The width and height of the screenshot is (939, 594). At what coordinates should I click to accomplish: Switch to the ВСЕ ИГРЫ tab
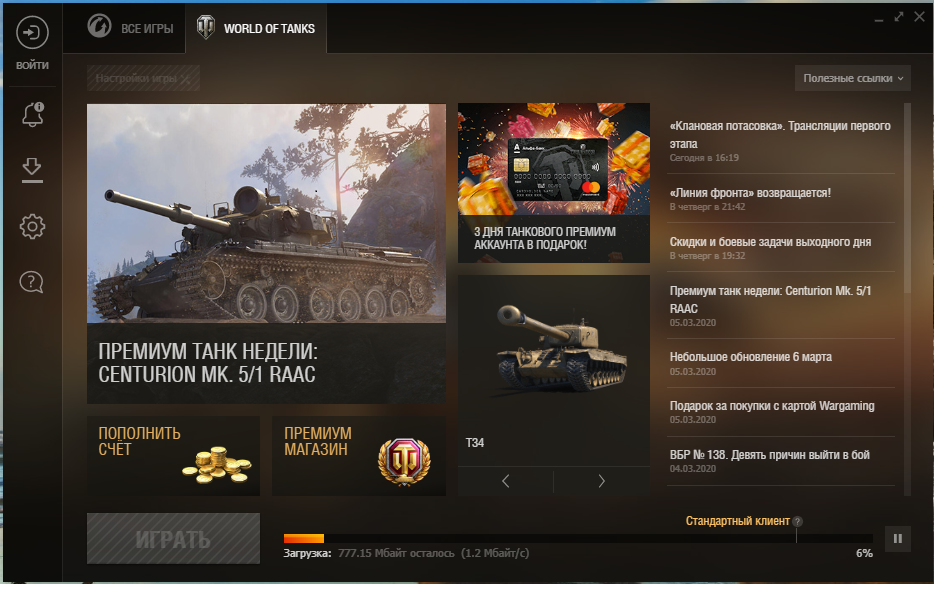pos(131,28)
